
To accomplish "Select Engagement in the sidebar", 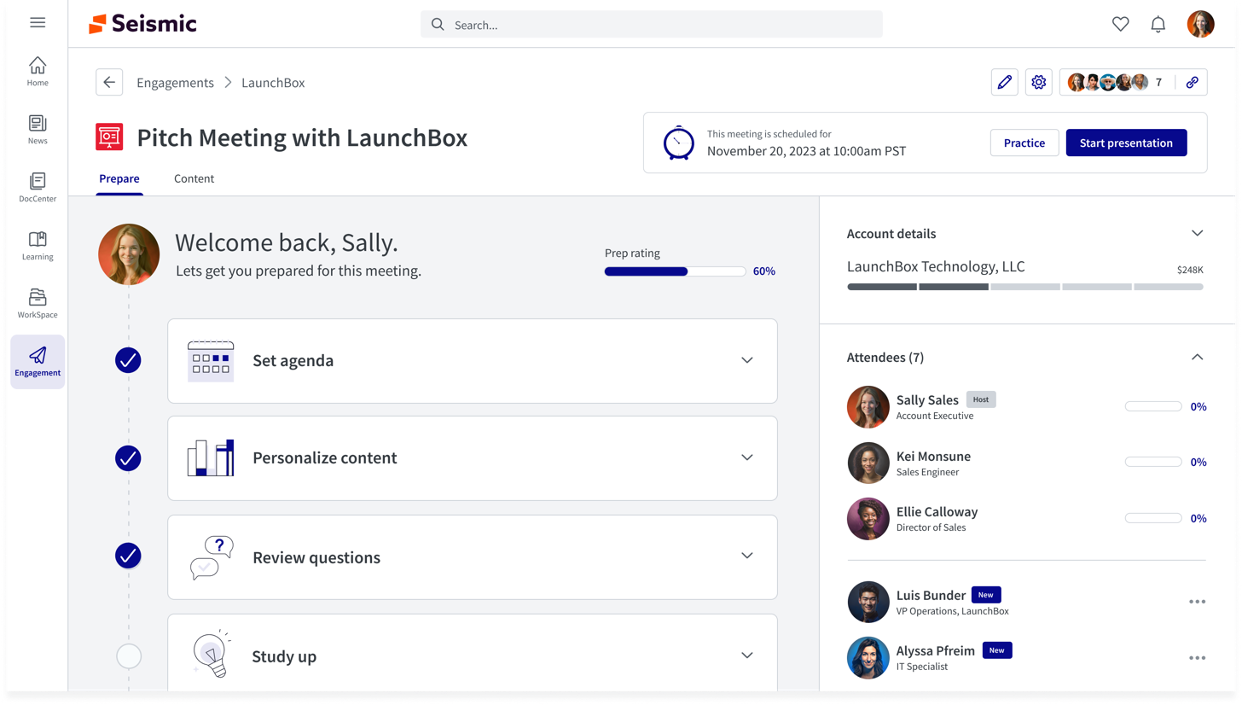I will pos(37,362).
